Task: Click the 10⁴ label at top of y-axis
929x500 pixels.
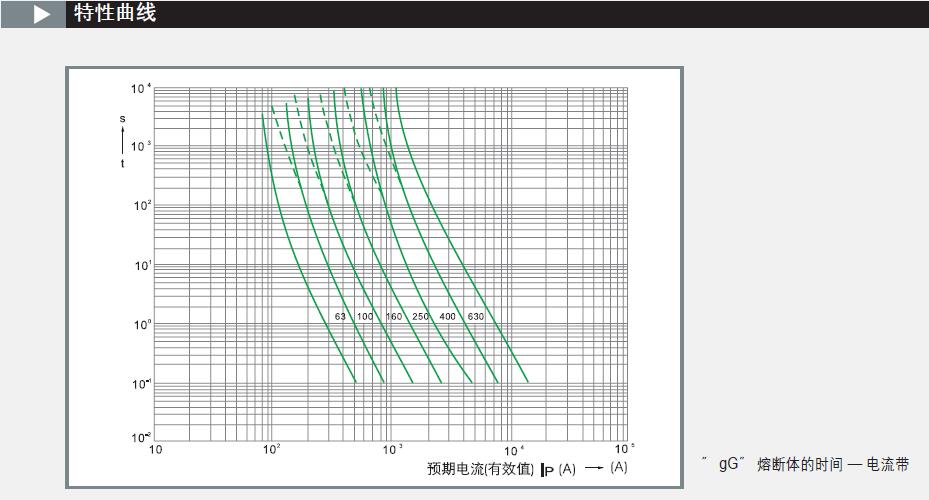Action: coord(140,89)
